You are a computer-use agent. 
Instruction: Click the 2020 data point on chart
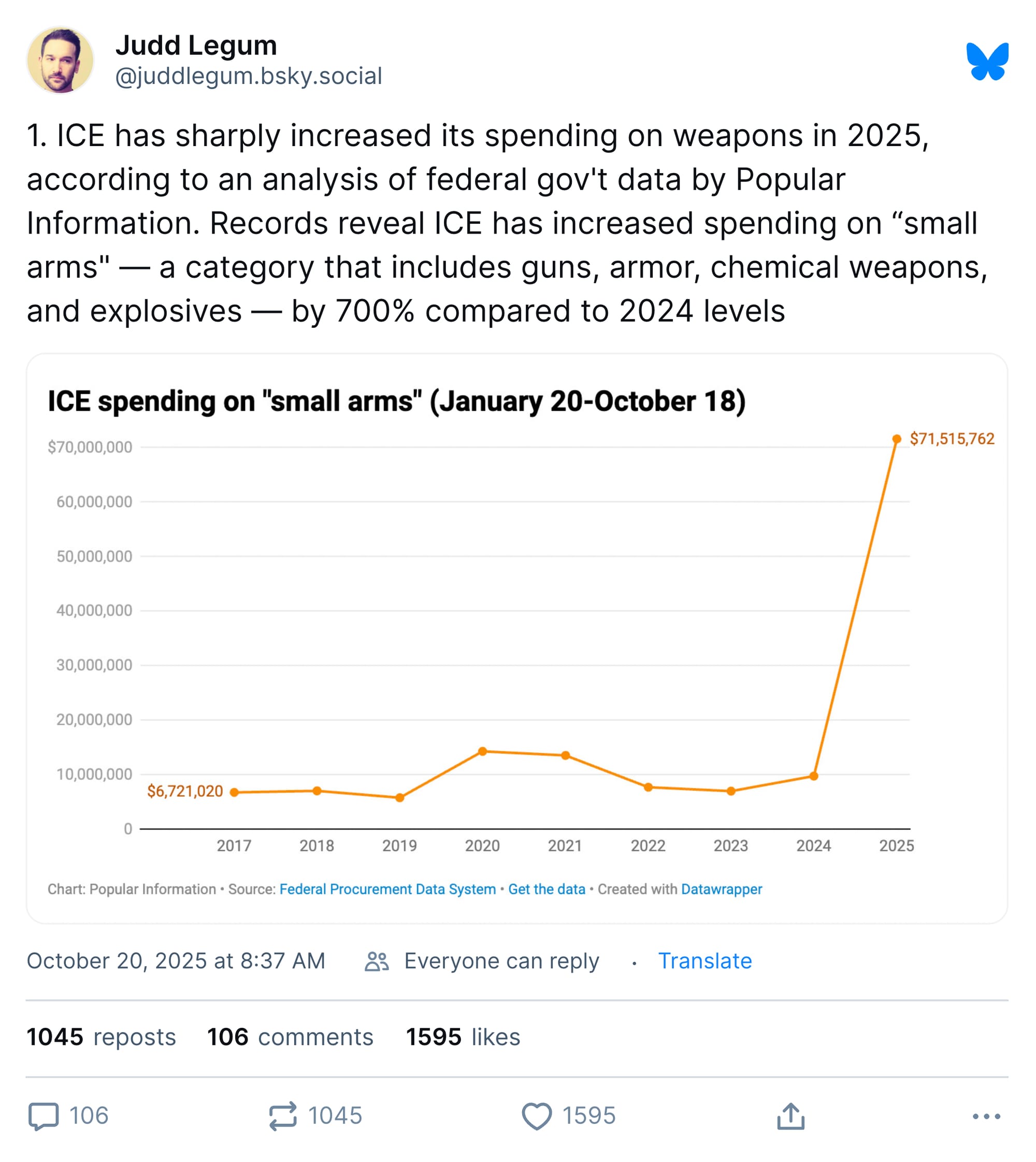pos(483,752)
